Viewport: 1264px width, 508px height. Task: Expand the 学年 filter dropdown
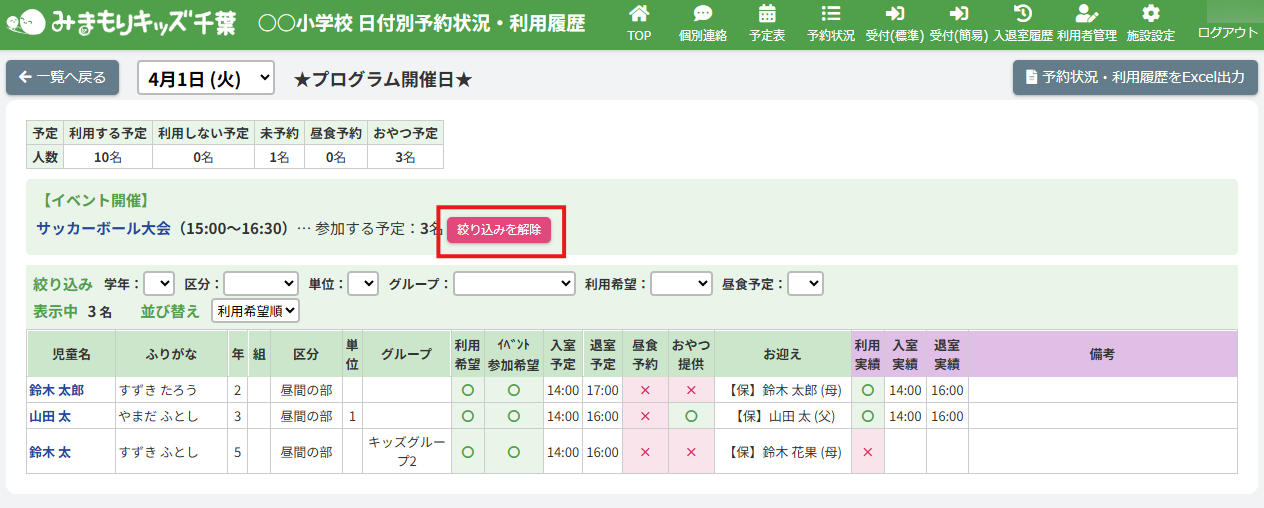(x=159, y=284)
